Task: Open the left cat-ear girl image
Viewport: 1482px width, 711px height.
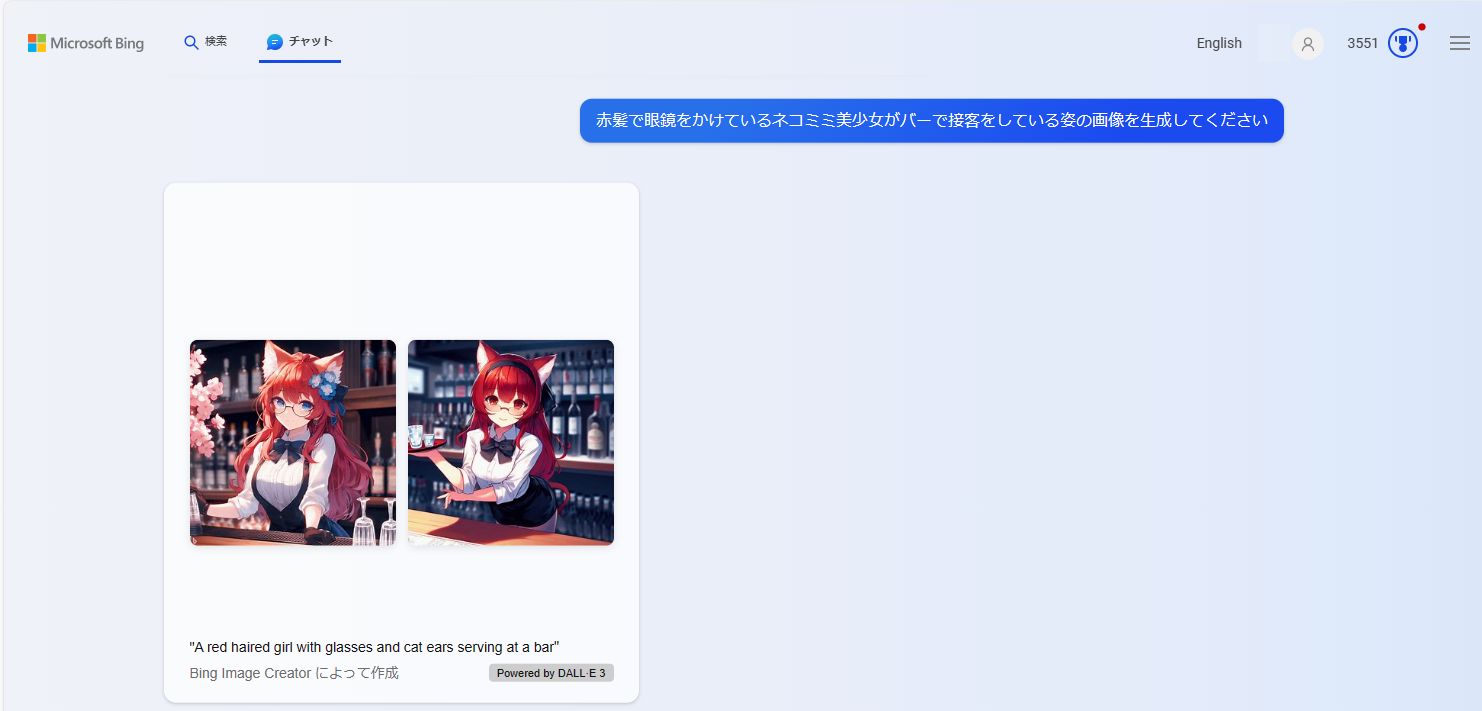Action: pos(291,442)
